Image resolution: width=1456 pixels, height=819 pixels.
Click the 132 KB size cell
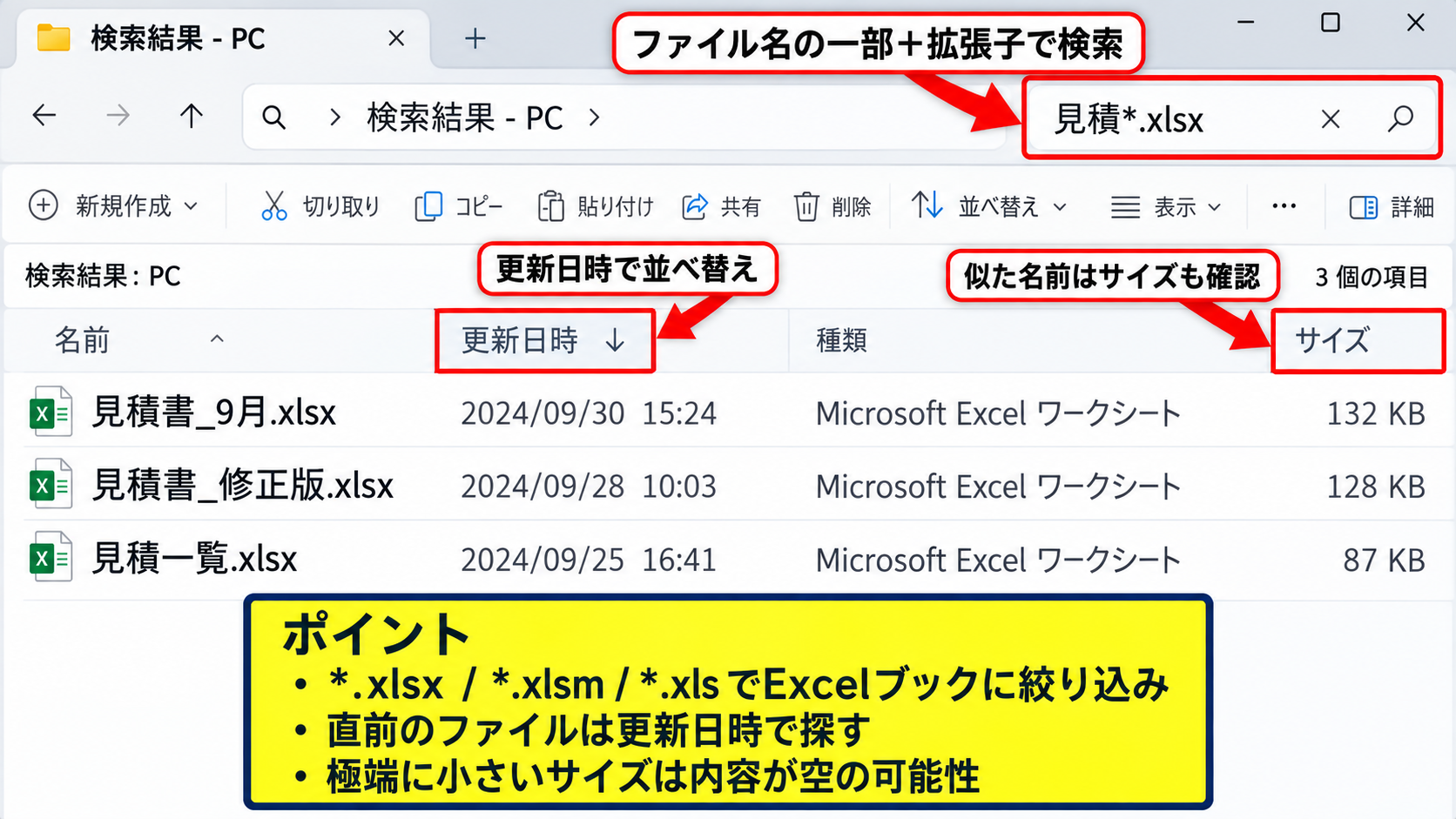(x=1375, y=413)
